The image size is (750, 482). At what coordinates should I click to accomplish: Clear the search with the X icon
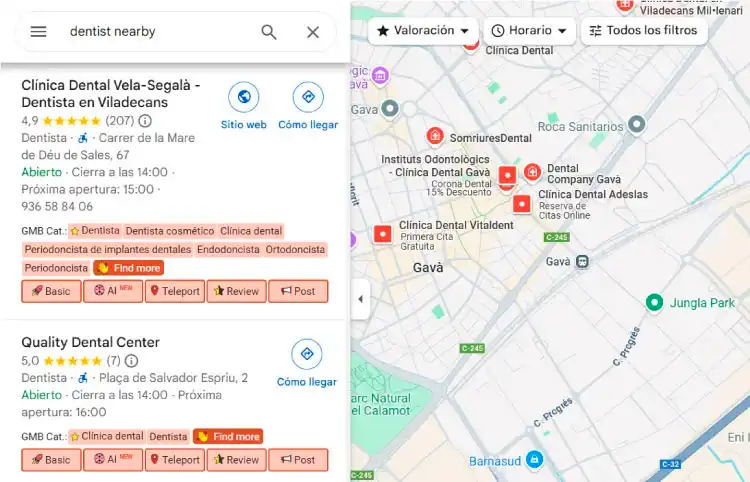(313, 32)
